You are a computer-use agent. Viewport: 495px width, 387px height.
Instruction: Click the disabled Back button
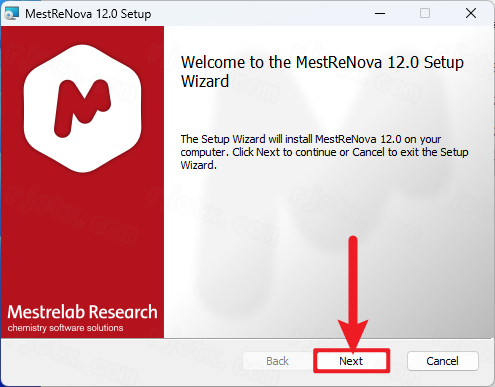[x=277, y=361]
